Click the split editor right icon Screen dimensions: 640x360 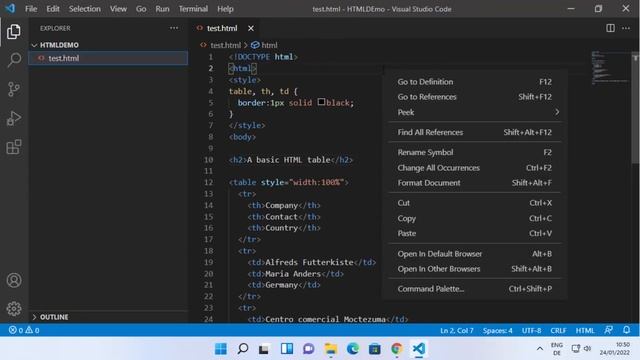[x=610, y=28]
